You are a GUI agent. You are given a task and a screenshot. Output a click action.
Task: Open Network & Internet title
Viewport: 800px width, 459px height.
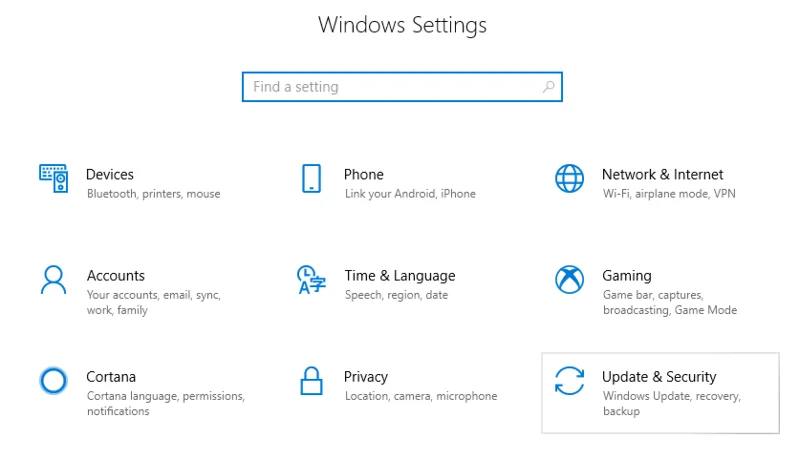[x=662, y=174]
